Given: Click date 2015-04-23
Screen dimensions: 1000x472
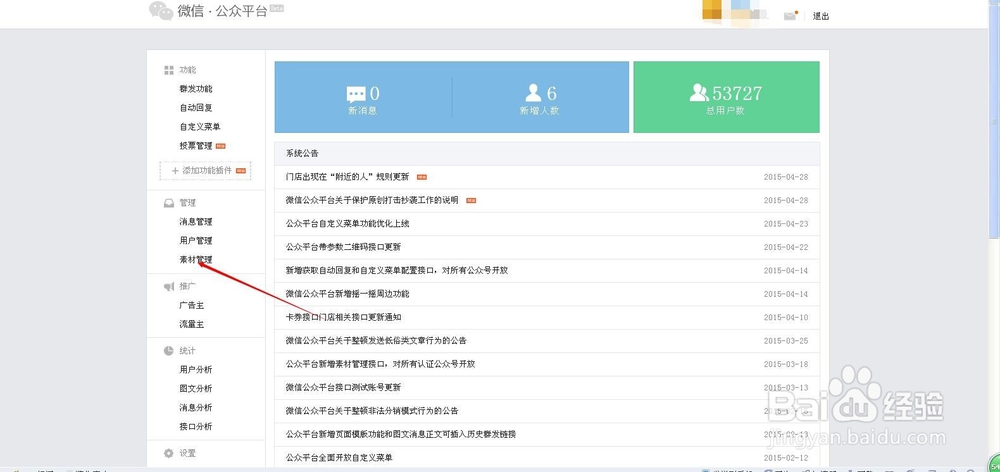Looking at the screenshot, I should [786, 224].
